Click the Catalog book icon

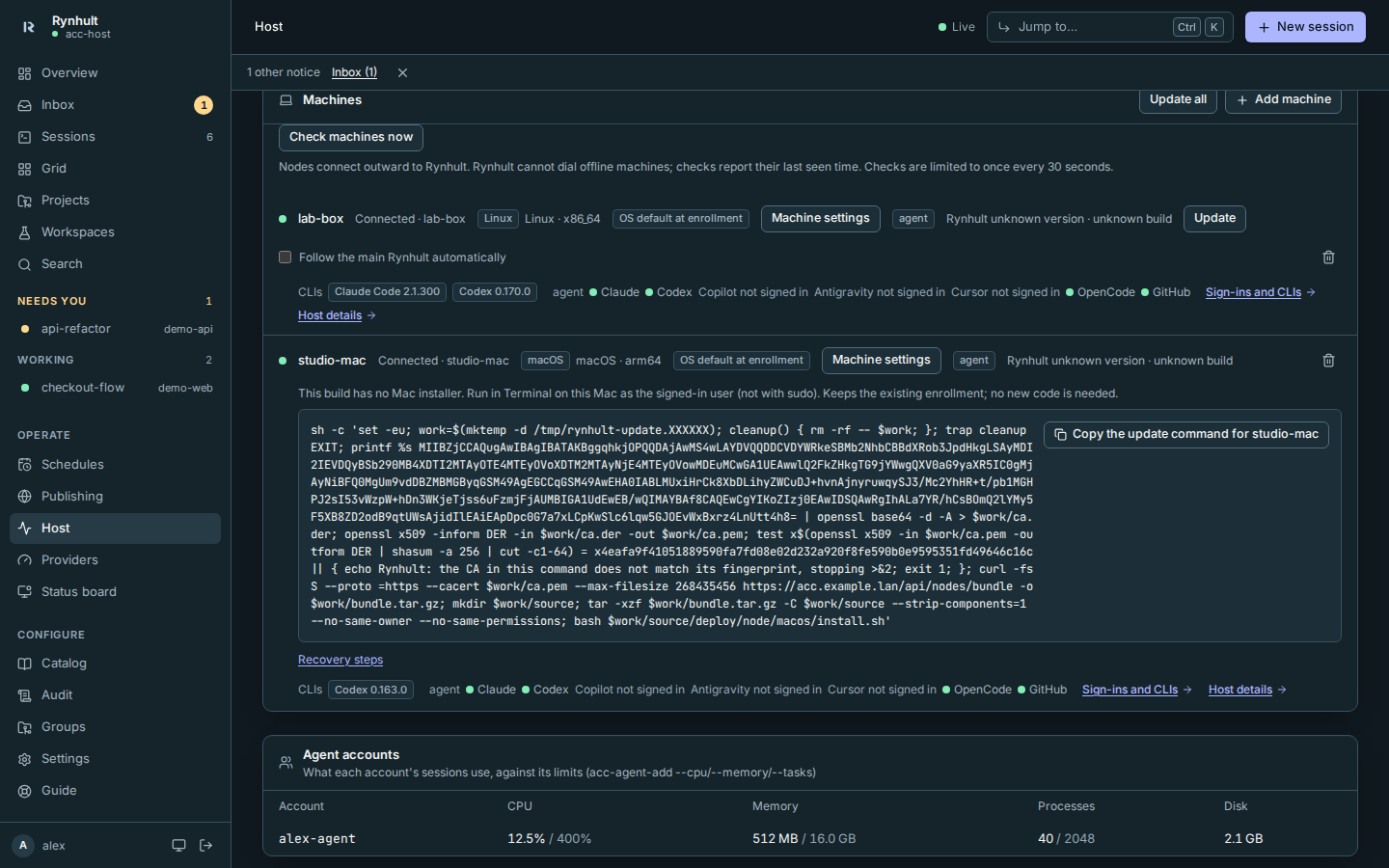click(x=25, y=664)
